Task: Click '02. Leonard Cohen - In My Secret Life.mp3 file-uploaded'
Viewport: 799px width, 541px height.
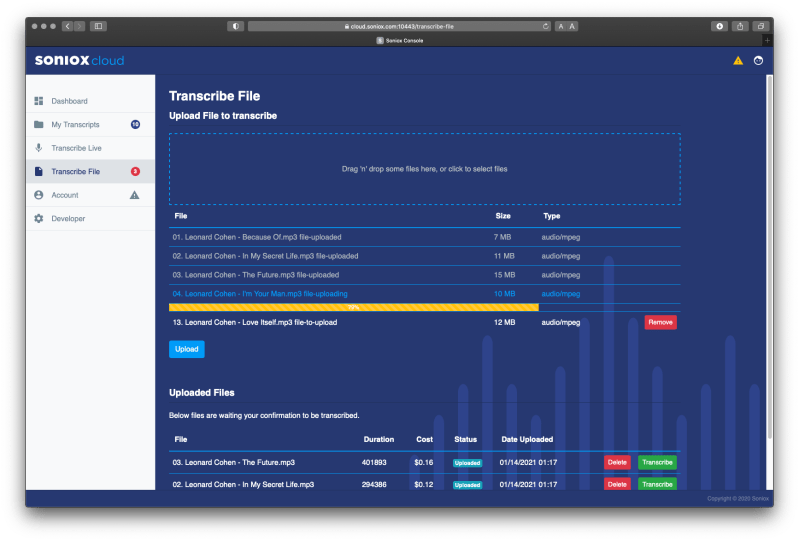Action: click(x=265, y=256)
